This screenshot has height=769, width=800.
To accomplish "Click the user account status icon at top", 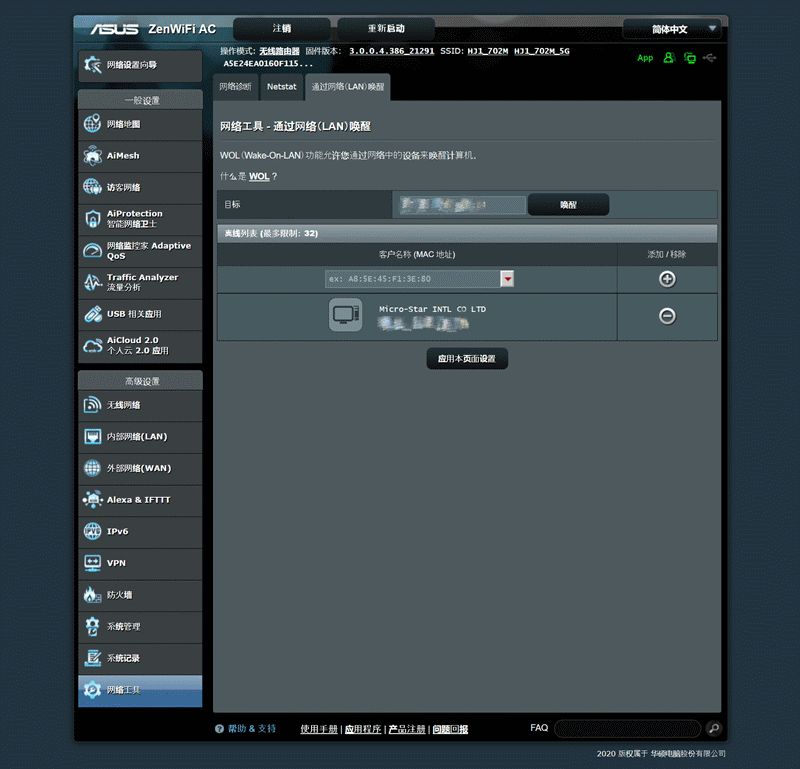I will (x=668, y=58).
